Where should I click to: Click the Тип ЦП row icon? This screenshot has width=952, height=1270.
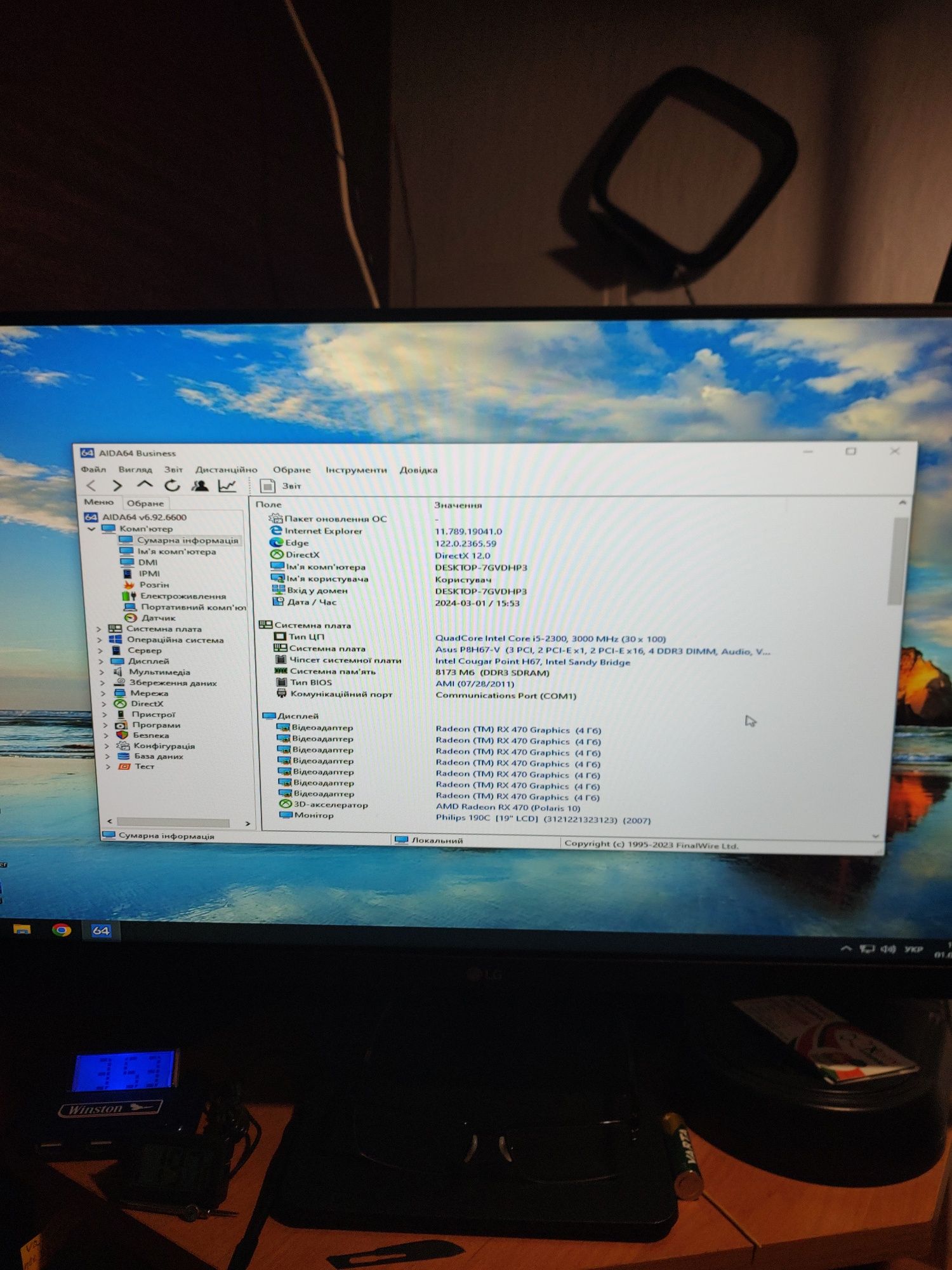click(x=280, y=636)
